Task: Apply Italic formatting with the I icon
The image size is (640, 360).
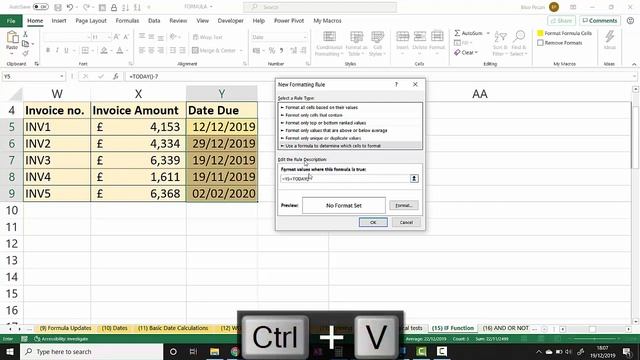Action: [x=57, y=50]
